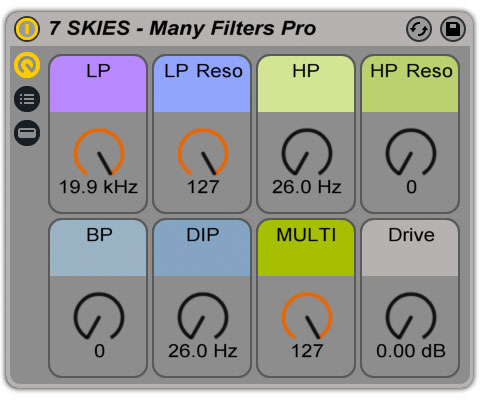The width and height of the screenshot is (480, 400).
Task: Click the 127 value under LP Reso
Action: [x=203, y=187]
